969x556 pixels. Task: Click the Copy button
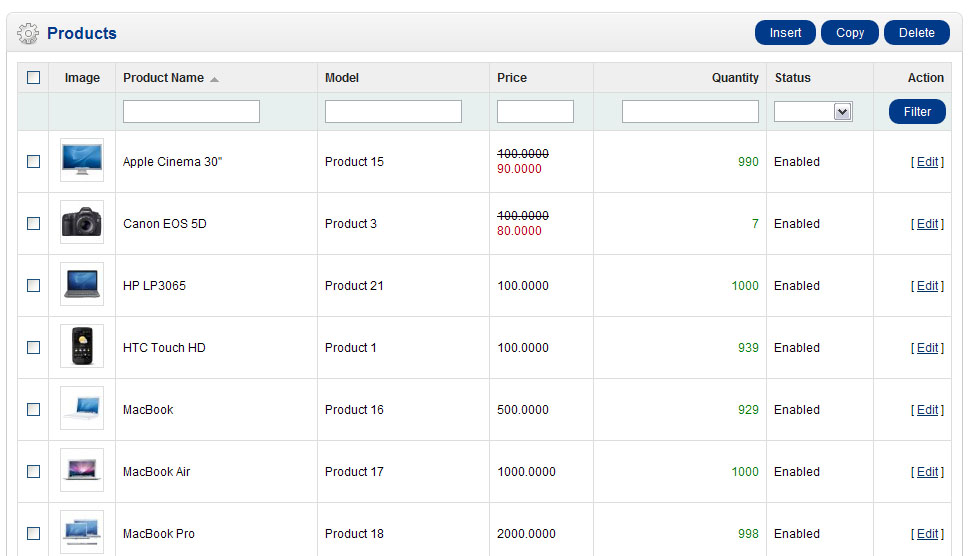[x=849, y=33]
